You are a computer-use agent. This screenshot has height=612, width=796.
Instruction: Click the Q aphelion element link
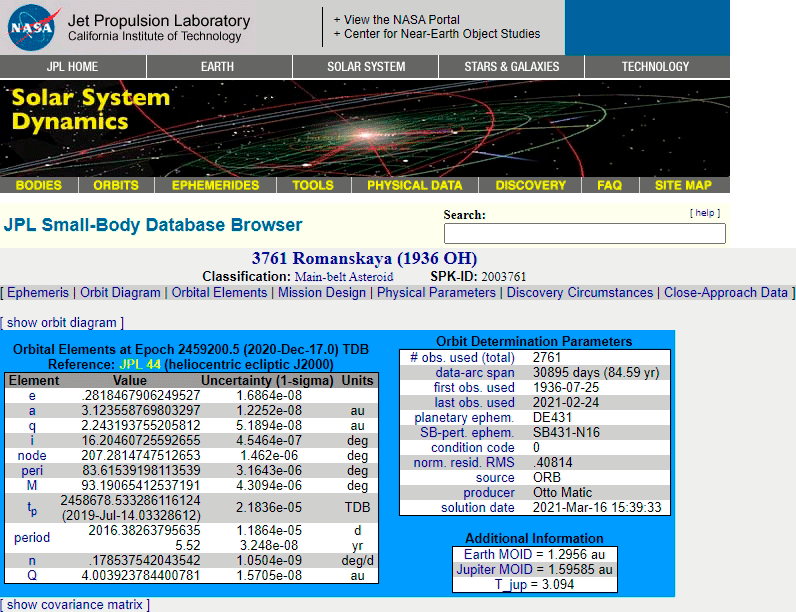[x=32, y=575]
